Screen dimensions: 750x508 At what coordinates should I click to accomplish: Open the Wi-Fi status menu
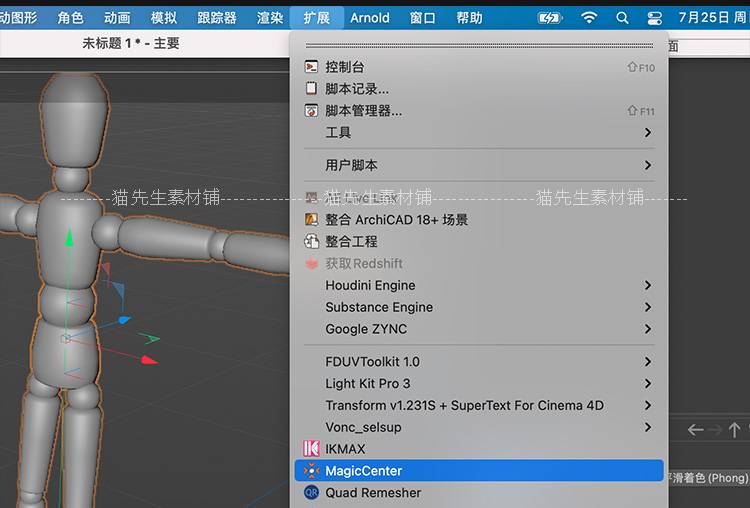tap(589, 18)
